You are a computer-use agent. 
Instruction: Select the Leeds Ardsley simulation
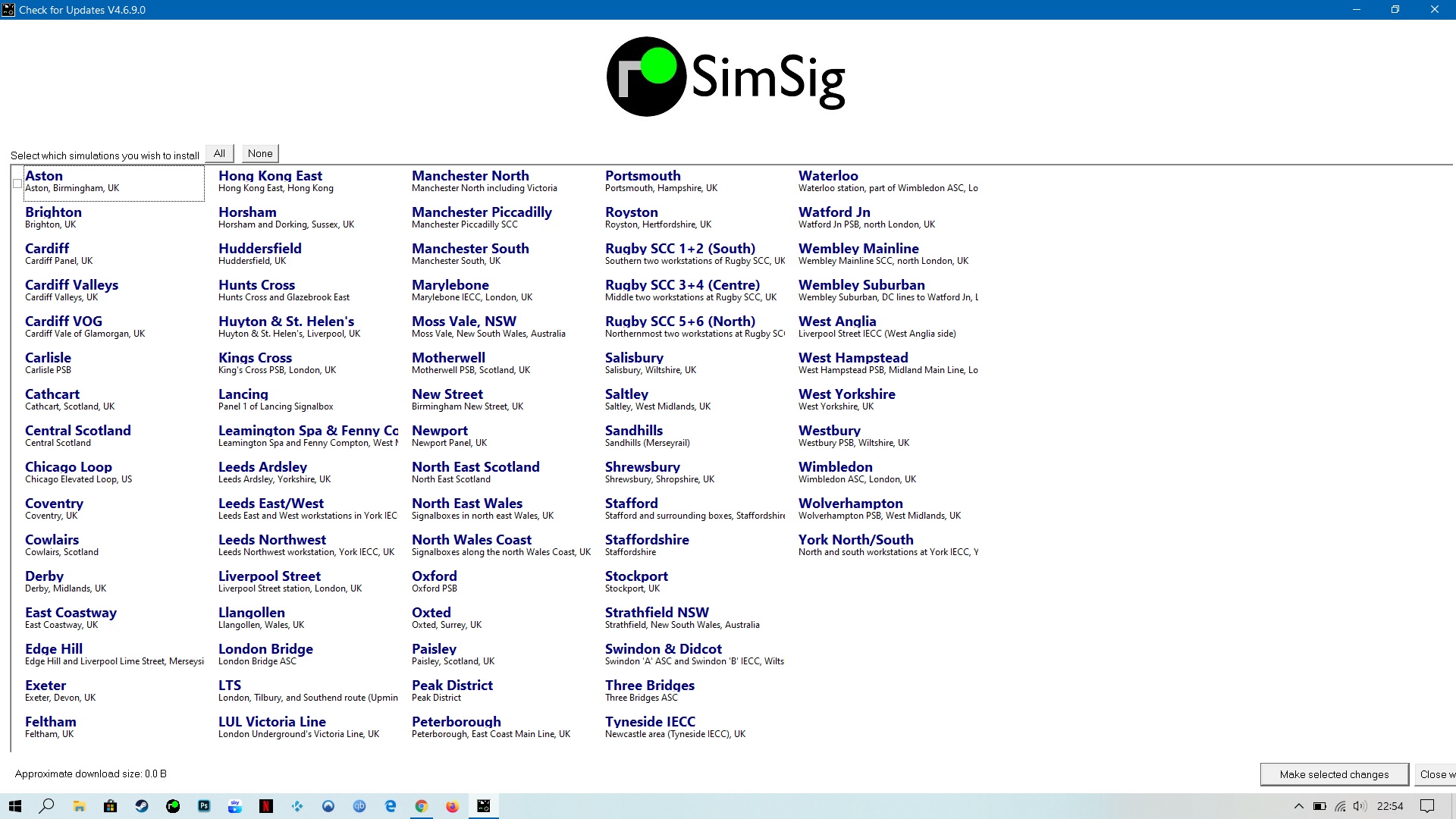click(x=275, y=472)
